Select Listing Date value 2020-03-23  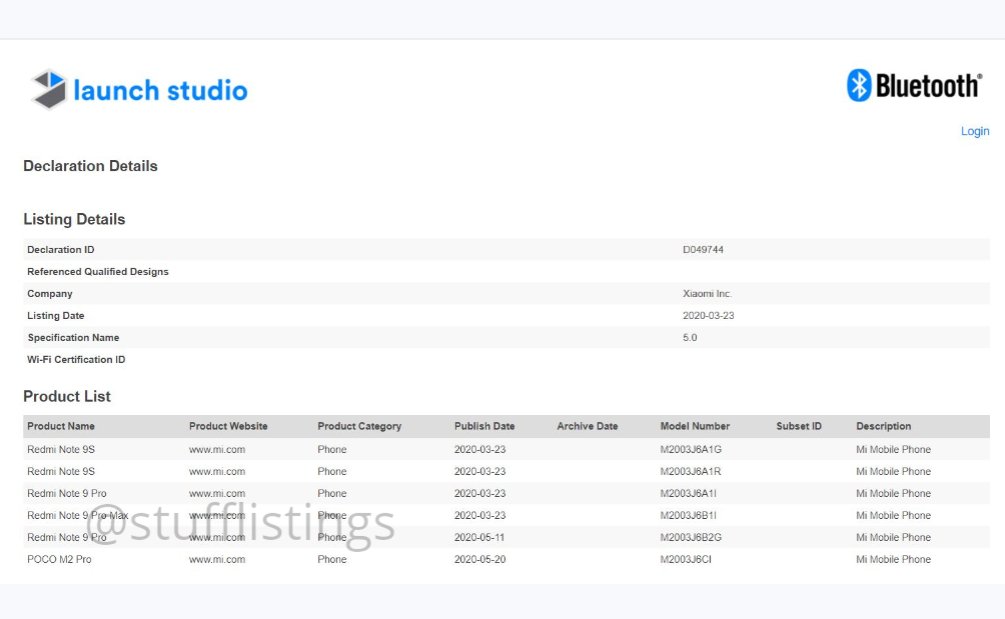(x=708, y=315)
